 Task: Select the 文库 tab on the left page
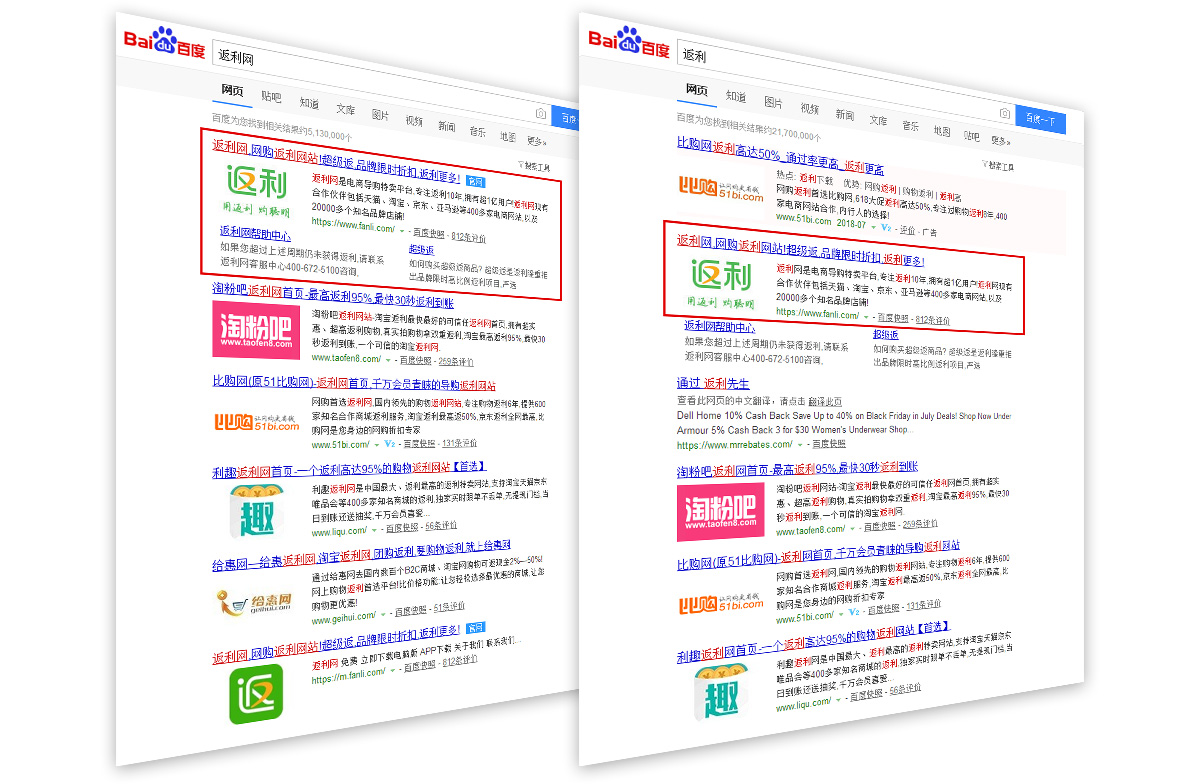pyautogui.click(x=345, y=109)
